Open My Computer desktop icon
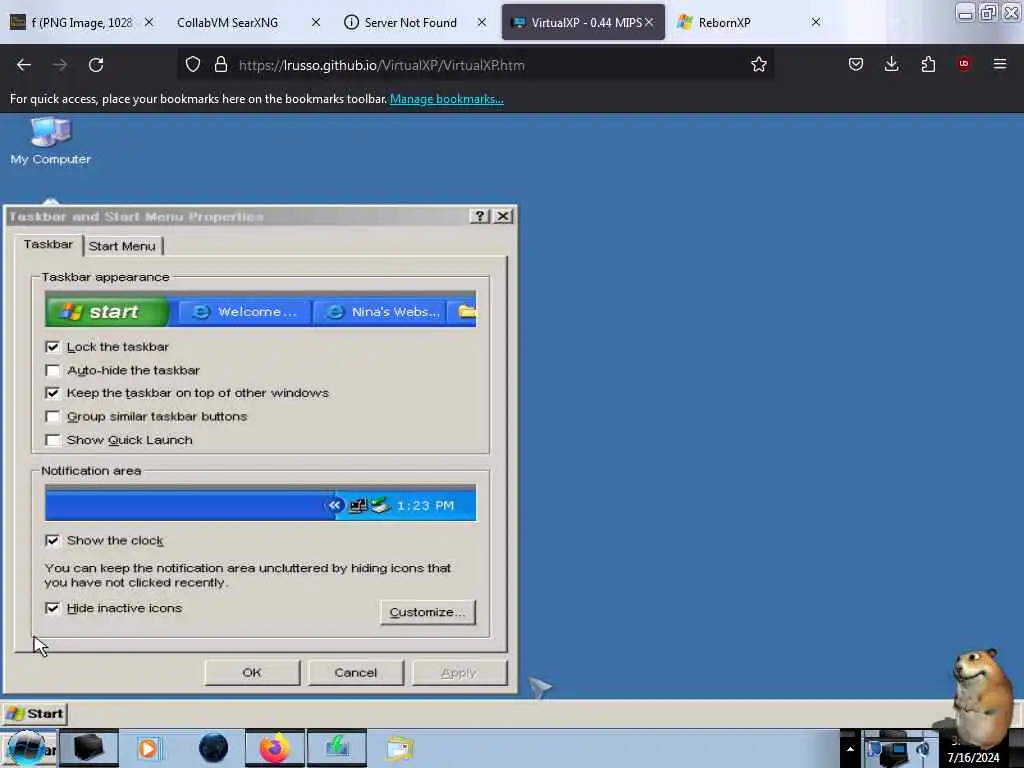Screen dimensions: 1024x768 (x=50, y=140)
